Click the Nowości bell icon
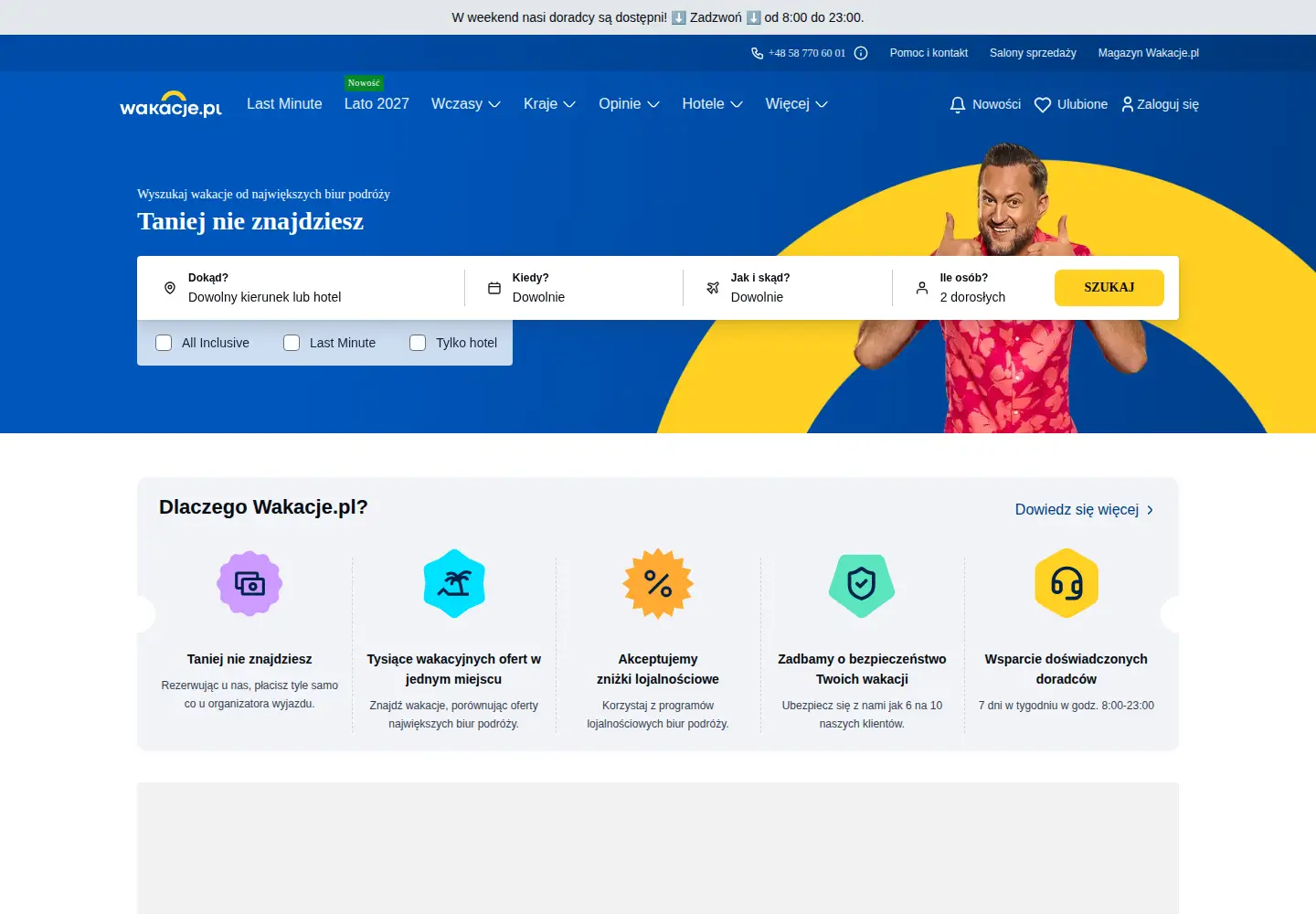1316x914 pixels. pos(958,104)
